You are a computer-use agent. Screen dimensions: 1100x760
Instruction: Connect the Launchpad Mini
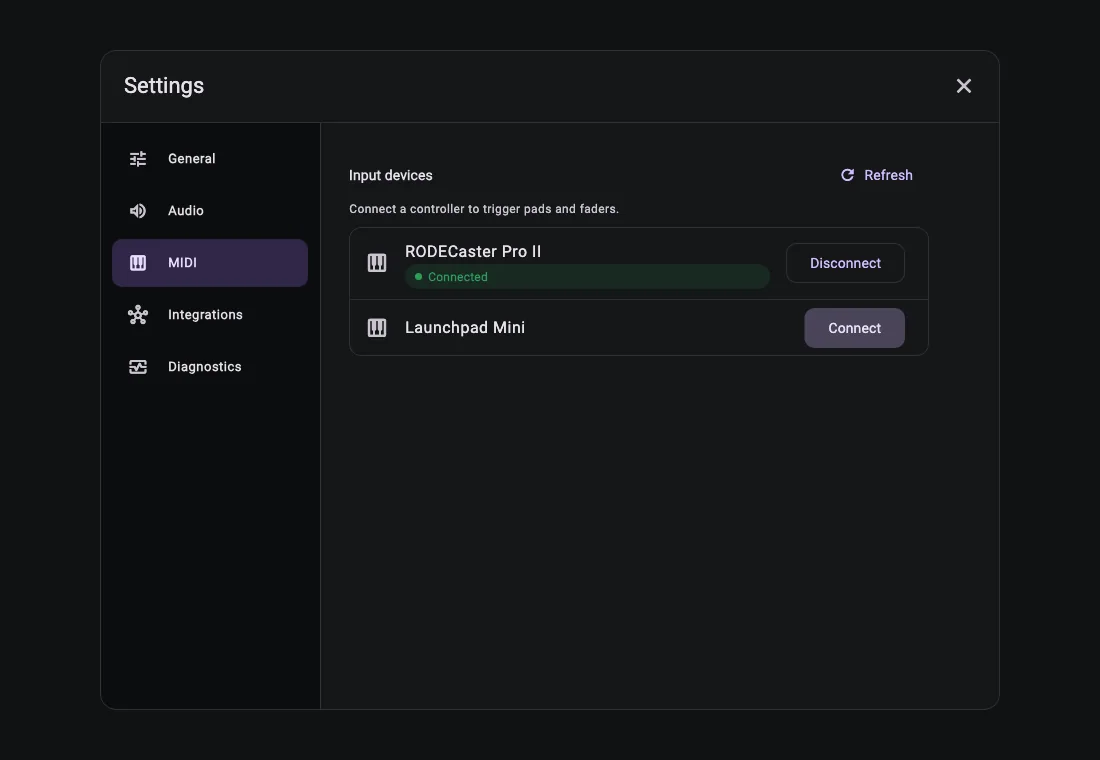point(854,328)
